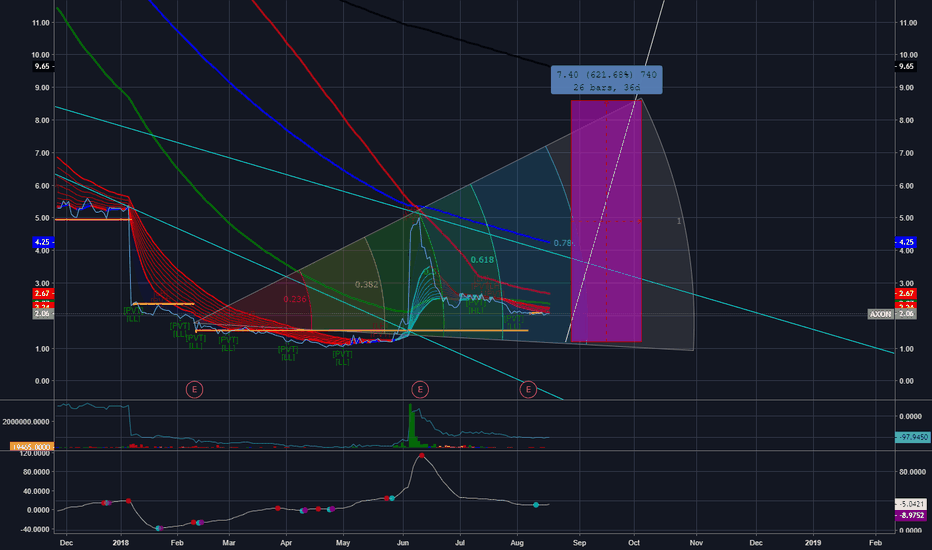The image size is (932, 550).
Task: Select the gray 2.06 price on left axis
Action: [x=42, y=314]
